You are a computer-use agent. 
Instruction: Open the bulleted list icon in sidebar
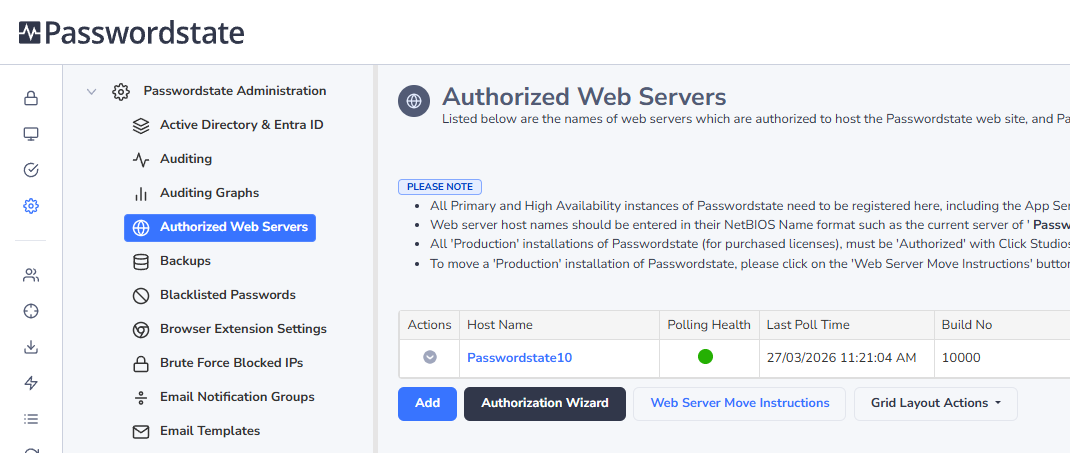[31, 419]
